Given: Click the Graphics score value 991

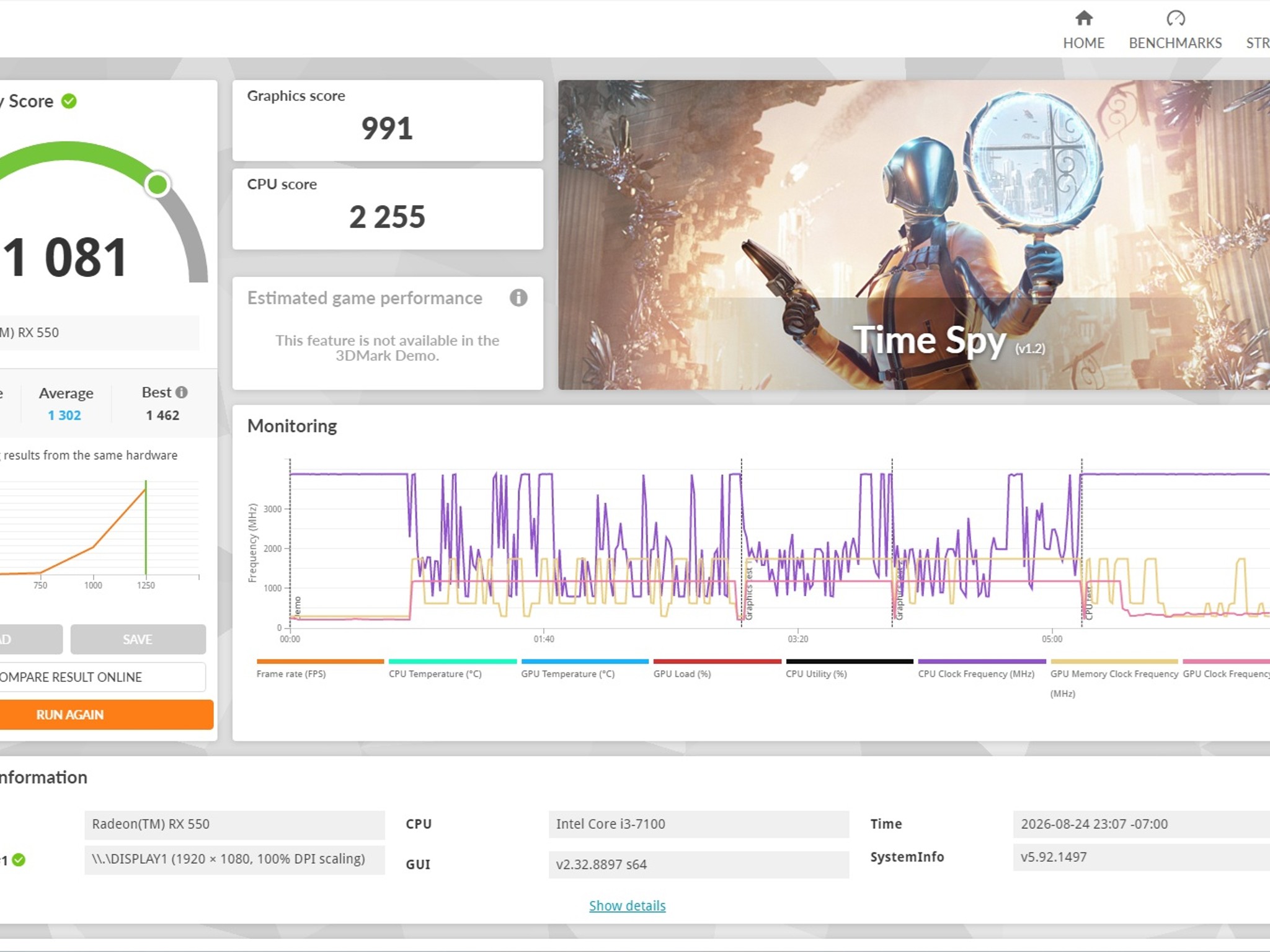Looking at the screenshot, I should point(387,128).
